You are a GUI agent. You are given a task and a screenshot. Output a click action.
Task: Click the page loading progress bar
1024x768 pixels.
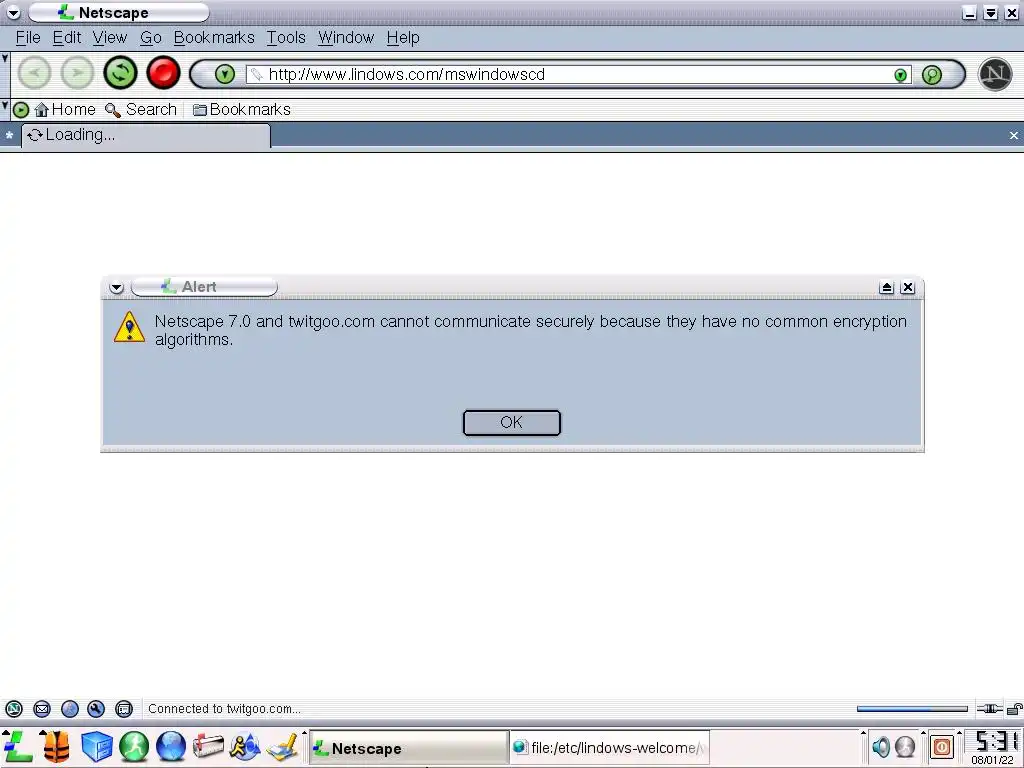pos(912,709)
